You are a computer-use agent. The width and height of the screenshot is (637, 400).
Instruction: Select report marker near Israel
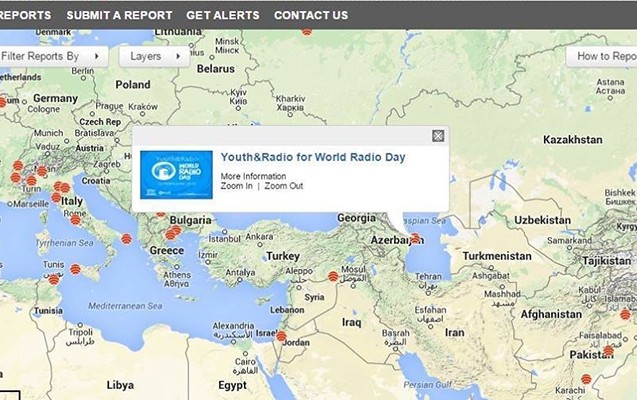point(281,336)
